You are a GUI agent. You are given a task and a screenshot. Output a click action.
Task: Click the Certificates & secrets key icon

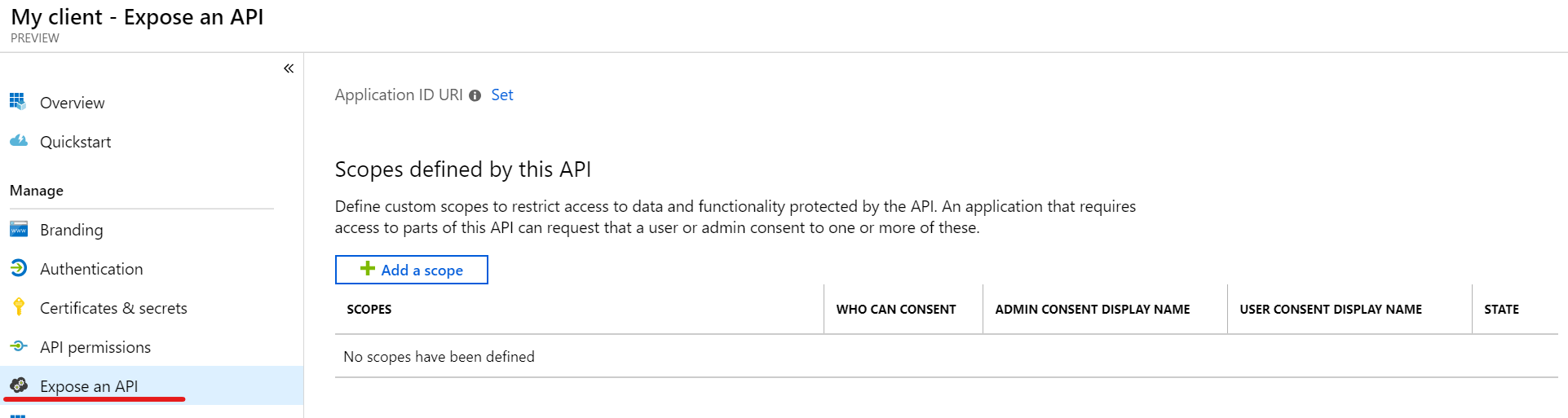click(18, 307)
